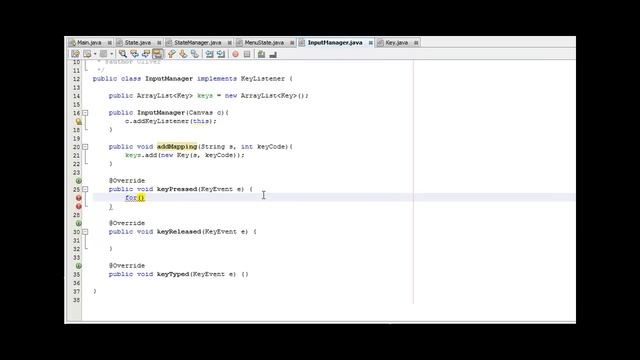Image resolution: width=640 pixels, height=360 pixels.
Task: Jump to the last edit location icon
Action: (x=75, y=54)
